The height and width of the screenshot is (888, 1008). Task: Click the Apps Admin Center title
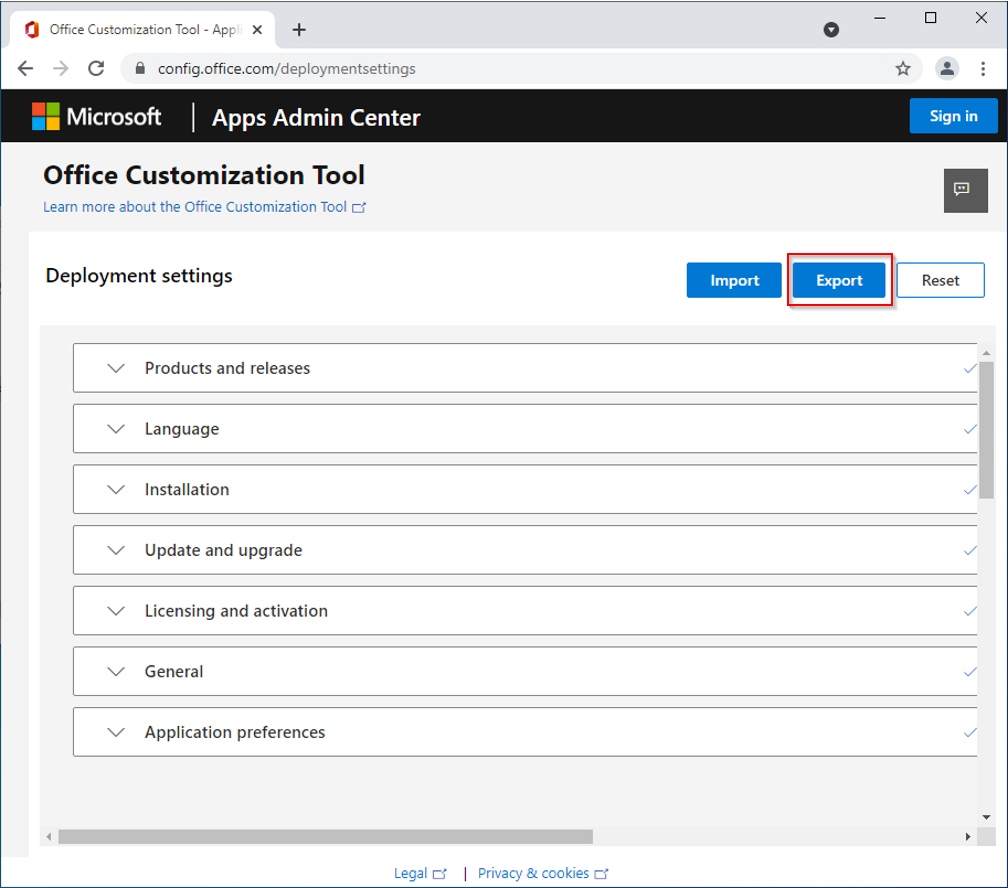point(316,118)
